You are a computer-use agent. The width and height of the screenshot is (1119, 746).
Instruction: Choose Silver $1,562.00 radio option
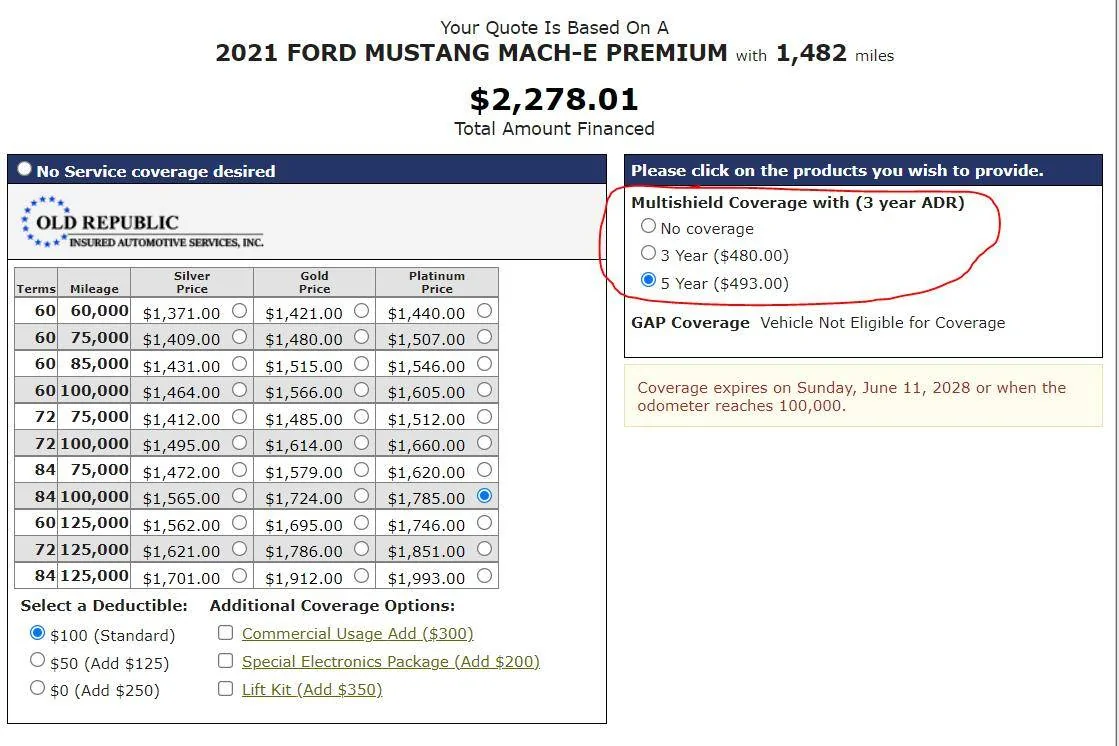click(240, 523)
